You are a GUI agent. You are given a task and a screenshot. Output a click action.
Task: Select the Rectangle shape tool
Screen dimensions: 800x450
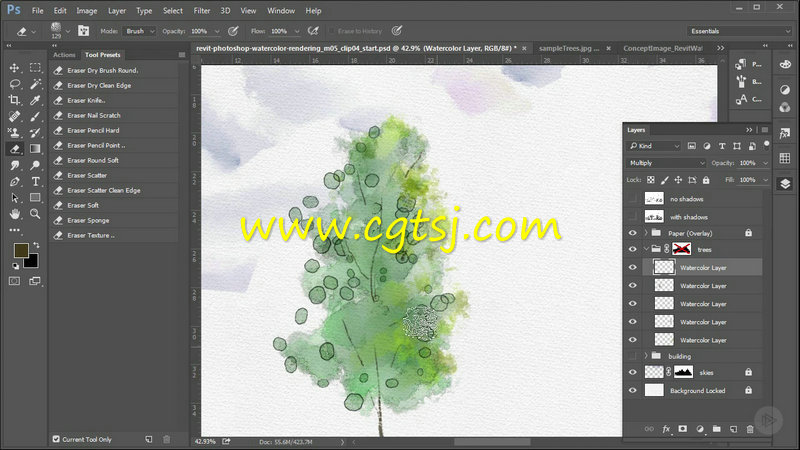pos(35,197)
